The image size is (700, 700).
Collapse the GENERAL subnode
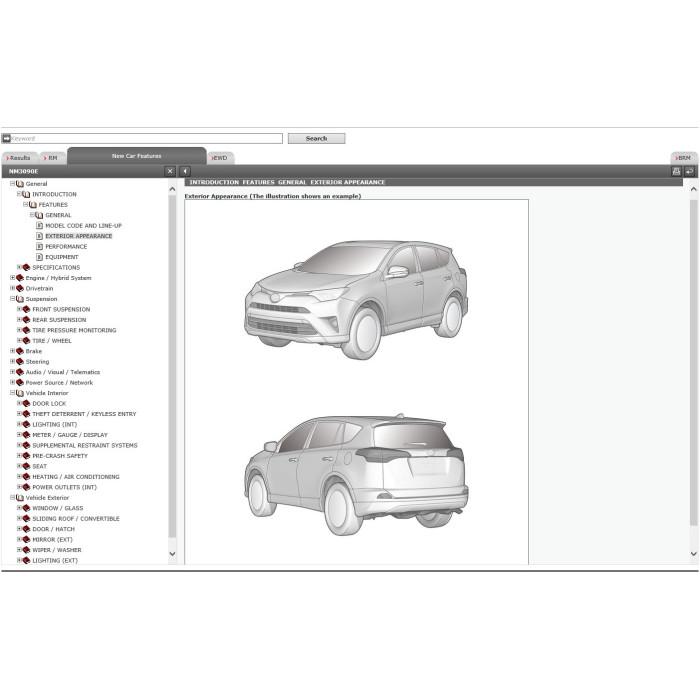32,215
